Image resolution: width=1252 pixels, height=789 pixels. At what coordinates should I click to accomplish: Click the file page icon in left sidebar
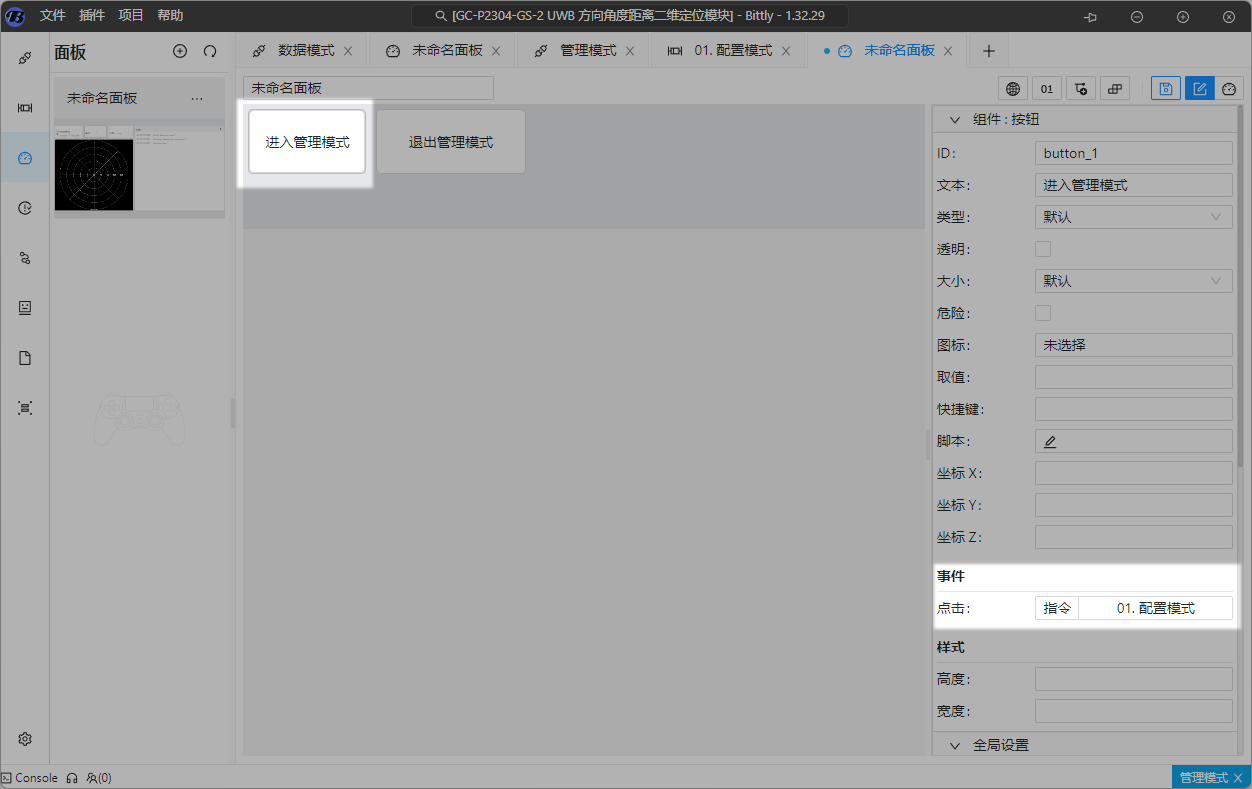[x=25, y=358]
